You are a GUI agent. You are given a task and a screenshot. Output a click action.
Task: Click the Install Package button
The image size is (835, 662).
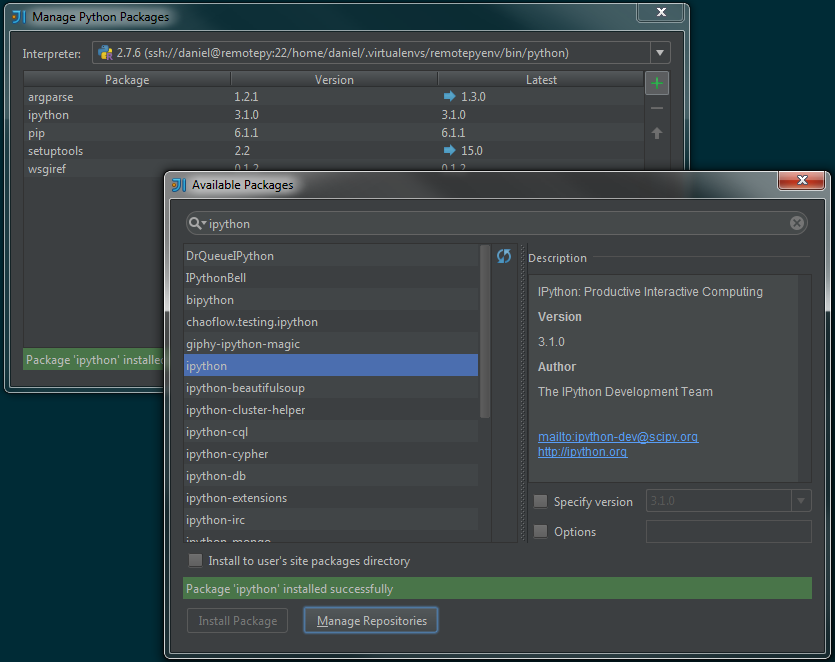click(238, 620)
